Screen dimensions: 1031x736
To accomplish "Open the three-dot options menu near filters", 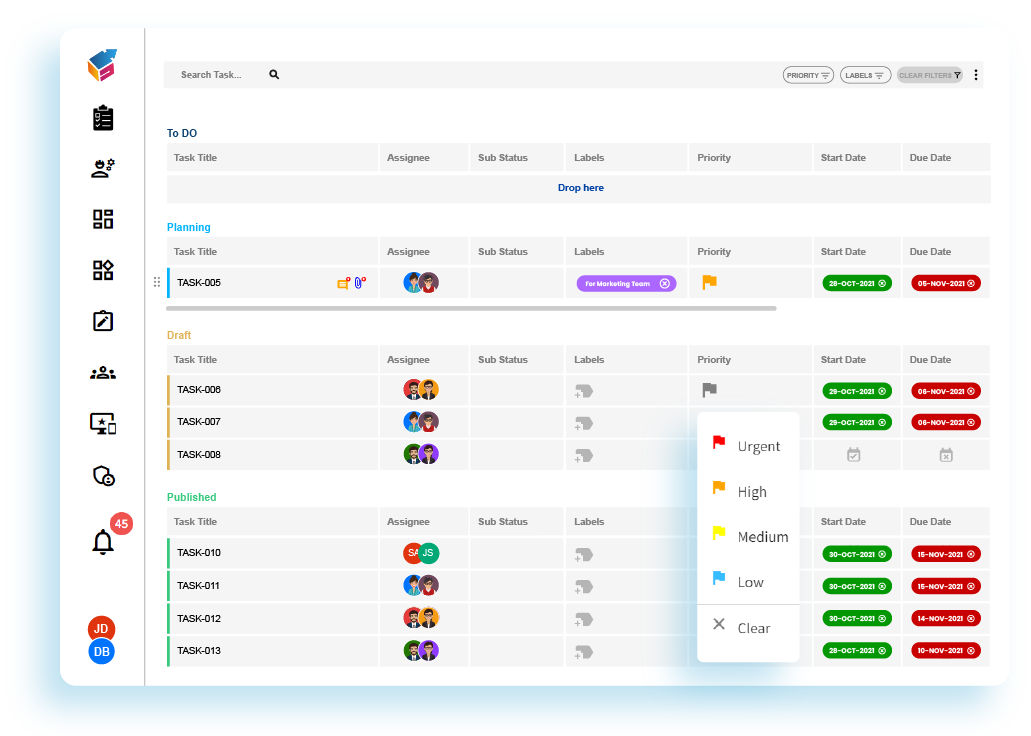I will click(x=975, y=74).
